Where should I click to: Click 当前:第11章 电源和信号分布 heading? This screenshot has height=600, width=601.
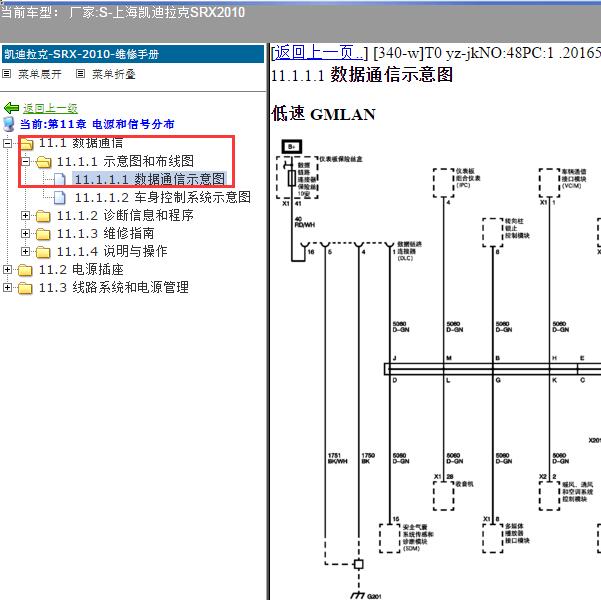tap(97, 124)
